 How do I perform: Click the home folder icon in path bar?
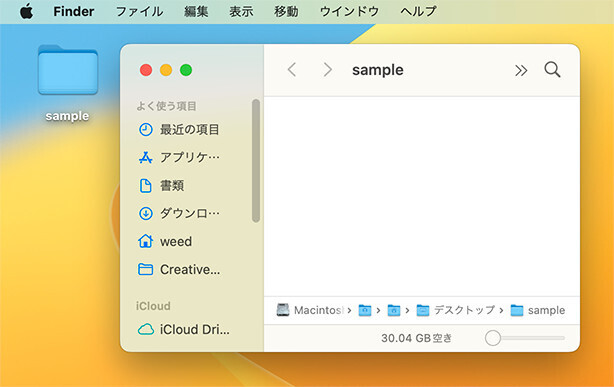[x=394, y=310]
